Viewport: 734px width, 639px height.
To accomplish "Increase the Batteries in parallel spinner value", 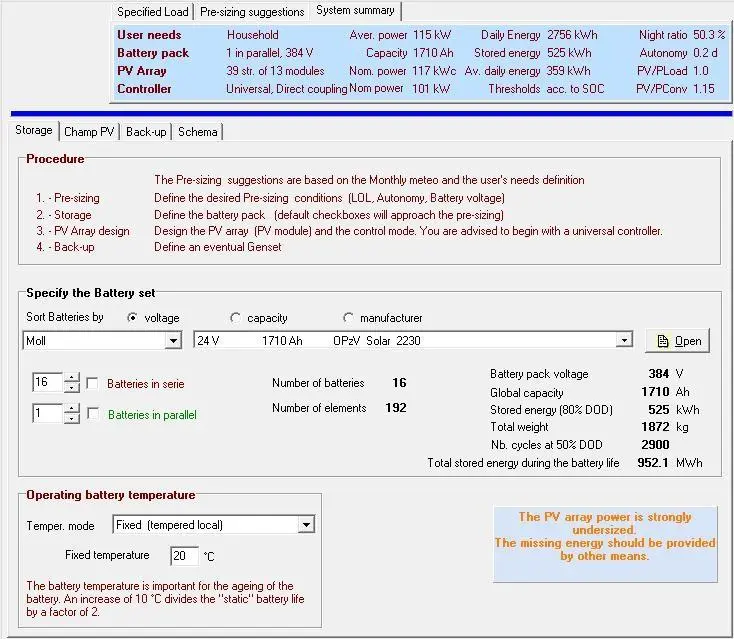I will click(x=71, y=408).
